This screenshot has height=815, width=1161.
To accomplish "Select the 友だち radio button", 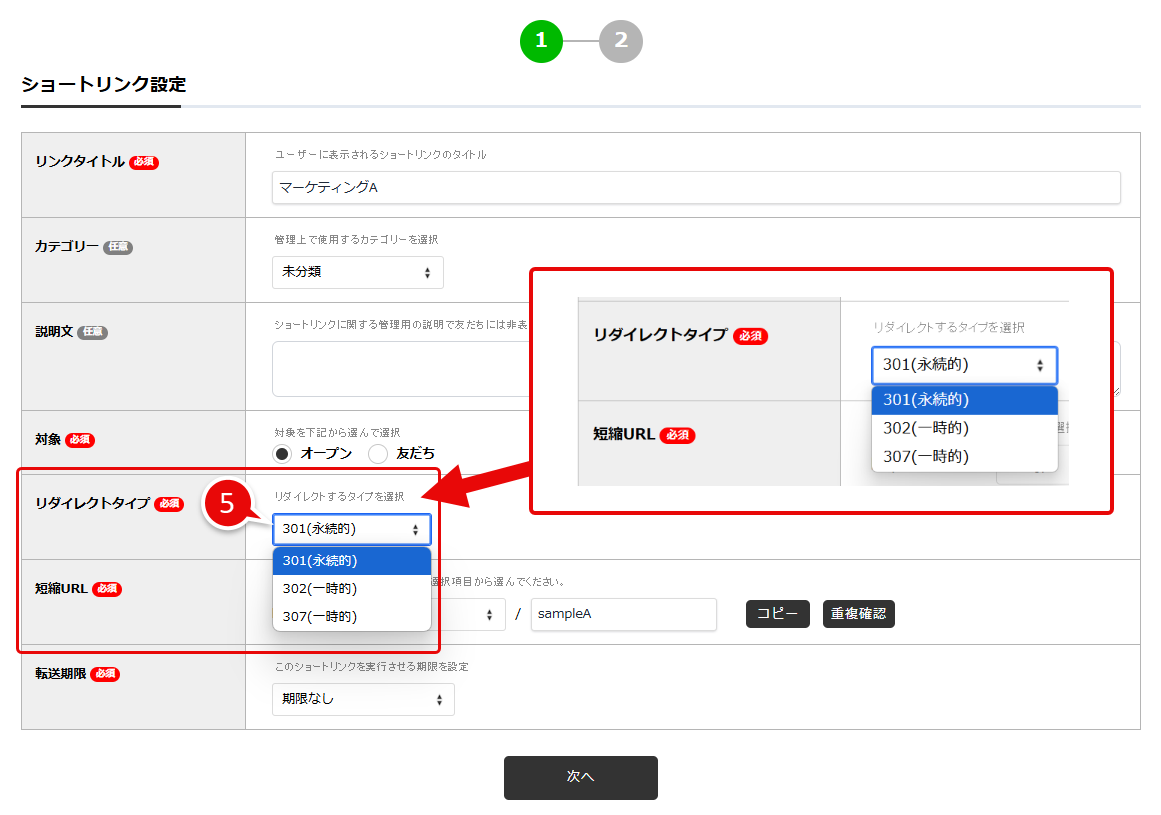I will 378,454.
